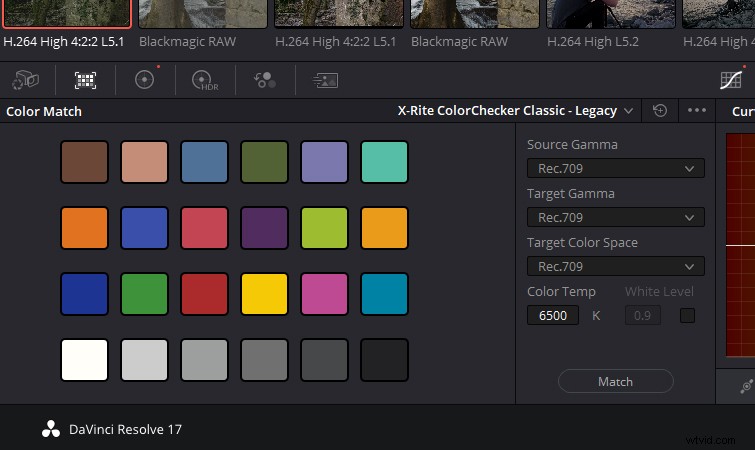Open Color Match options three-dot menu

click(697, 111)
